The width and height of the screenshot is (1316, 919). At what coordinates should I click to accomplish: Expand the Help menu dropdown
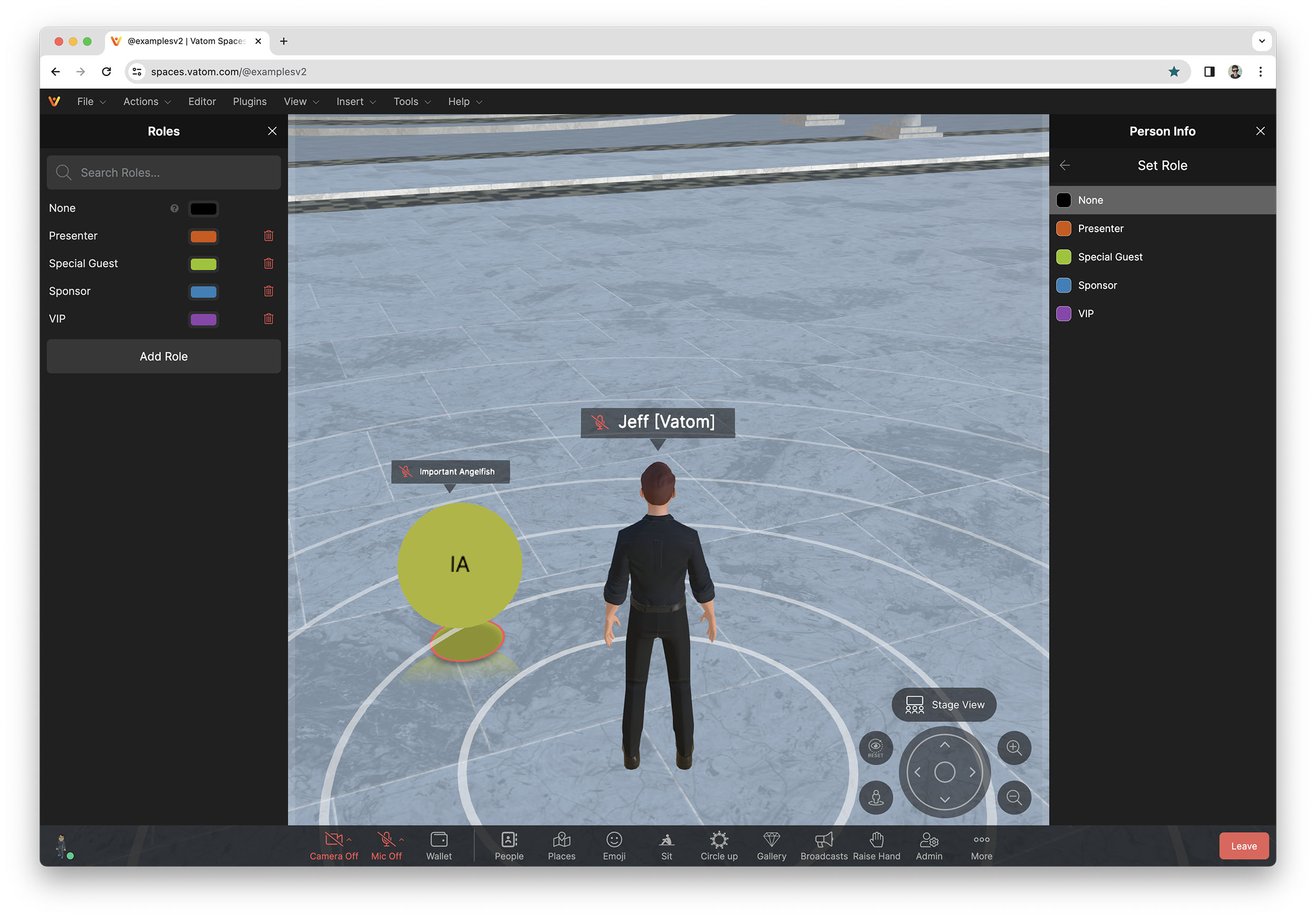[x=465, y=102]
